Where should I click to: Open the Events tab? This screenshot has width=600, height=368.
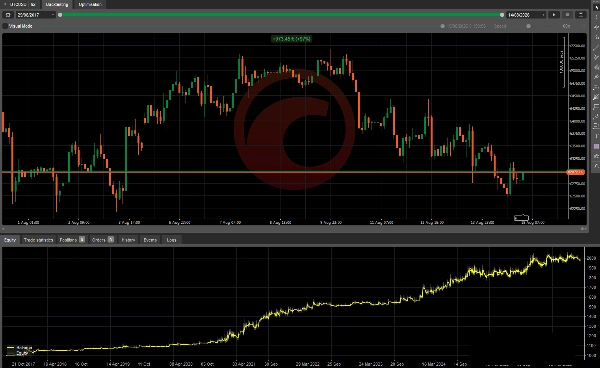pyautogui.click(x=150, y=240)
